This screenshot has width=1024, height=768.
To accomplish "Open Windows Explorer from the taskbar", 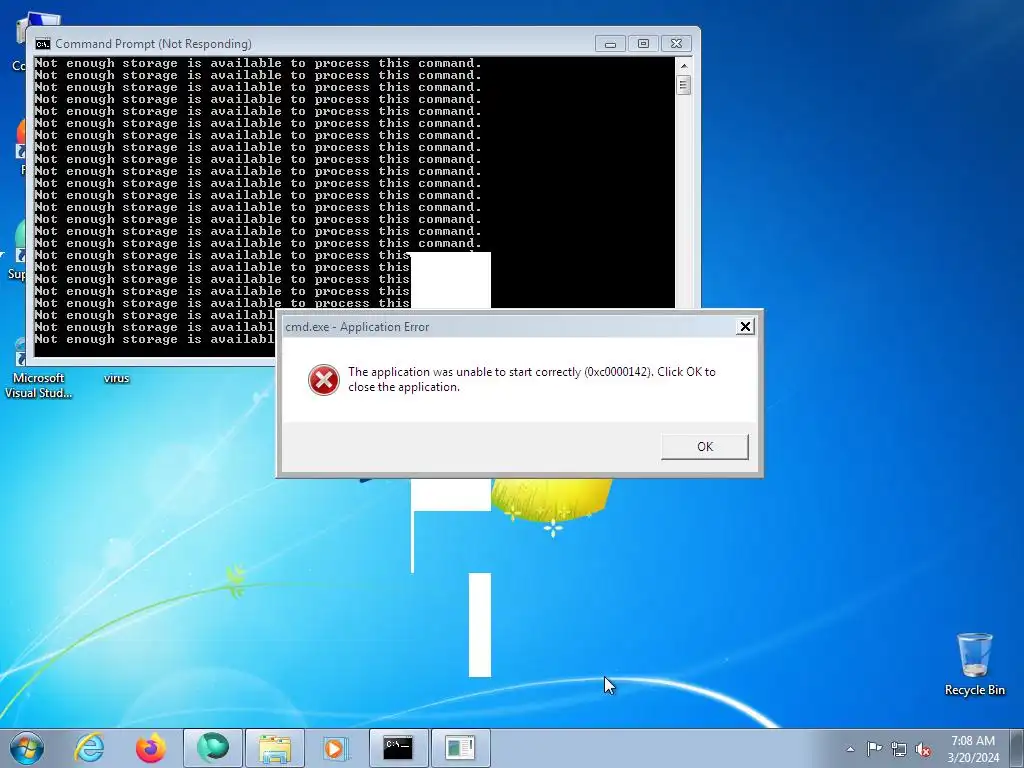I will pyautogui.click(x=275, y=748).
